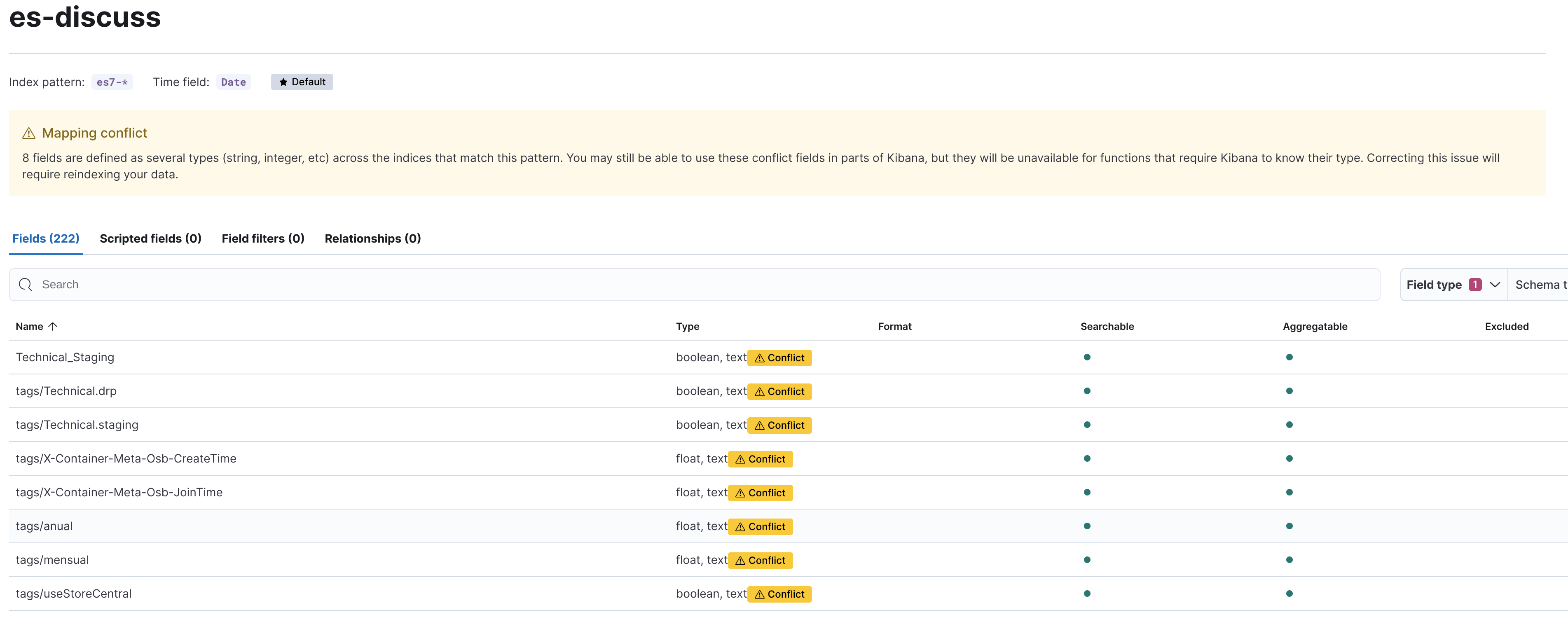This screenshot has height=624, width=1568.
Task: Open the Schema type filter dropdown
Action: pyautogui.click(x=1540, y=285)
